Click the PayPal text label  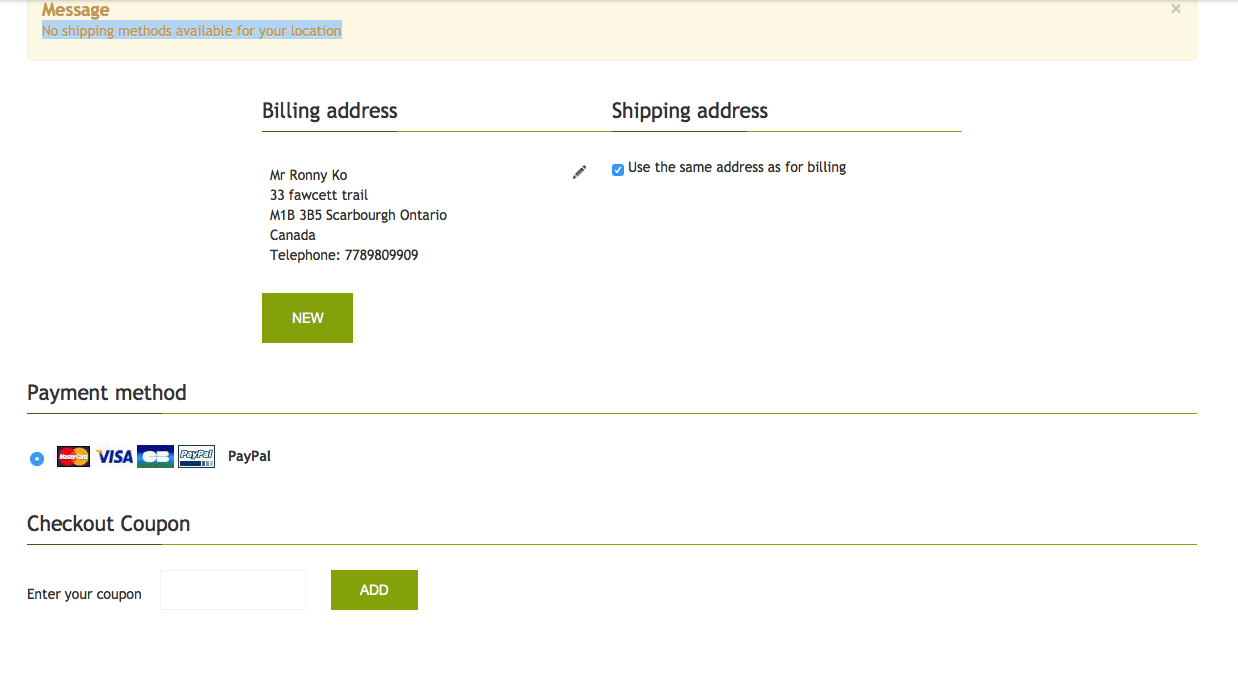click(249, 456)
